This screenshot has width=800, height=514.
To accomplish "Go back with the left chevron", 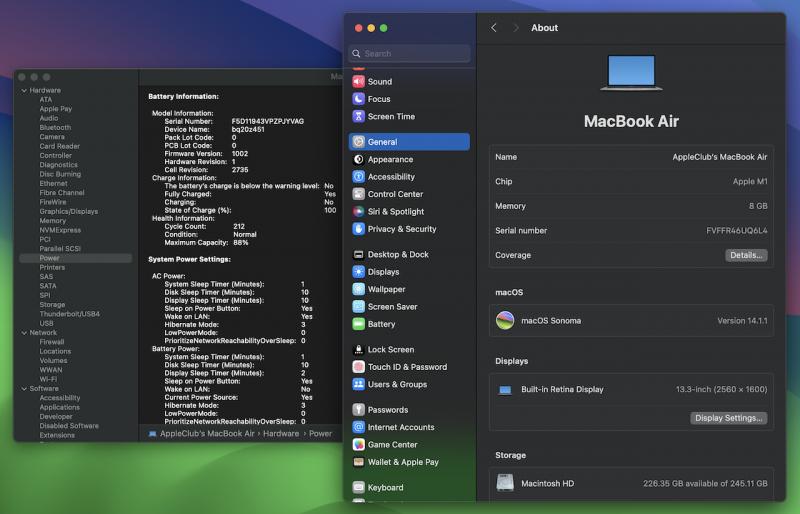I will pos(493,28).
